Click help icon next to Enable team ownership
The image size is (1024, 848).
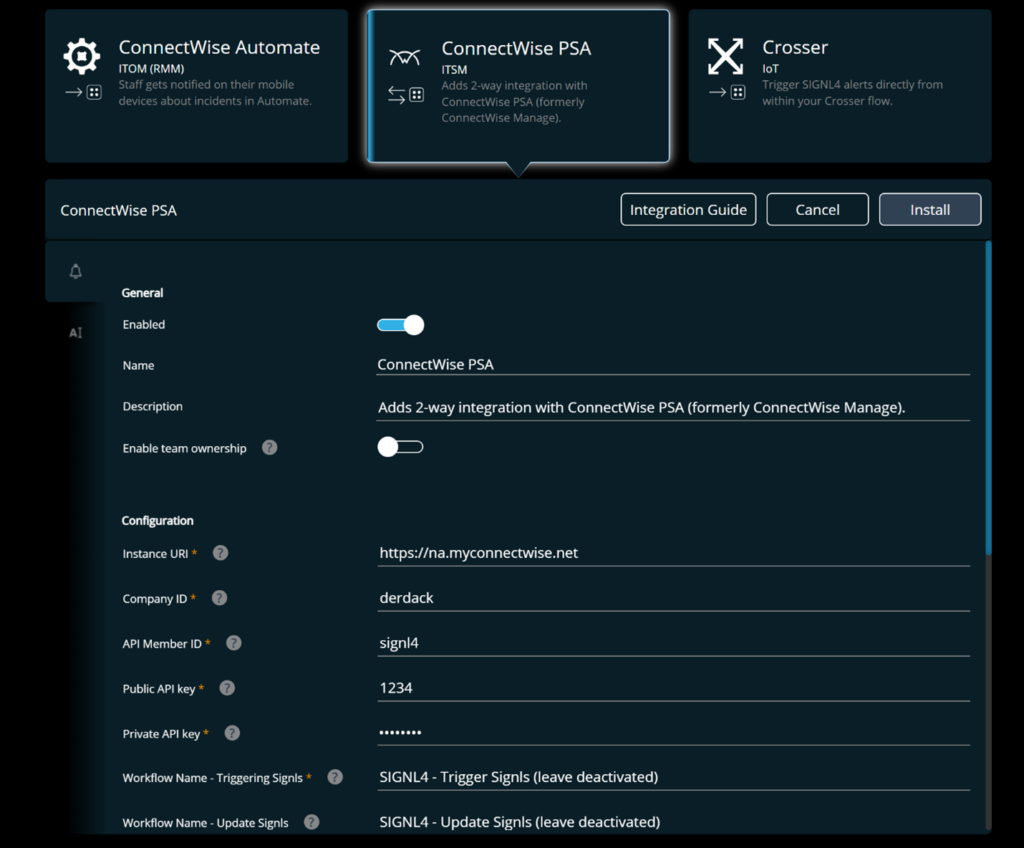270,448
